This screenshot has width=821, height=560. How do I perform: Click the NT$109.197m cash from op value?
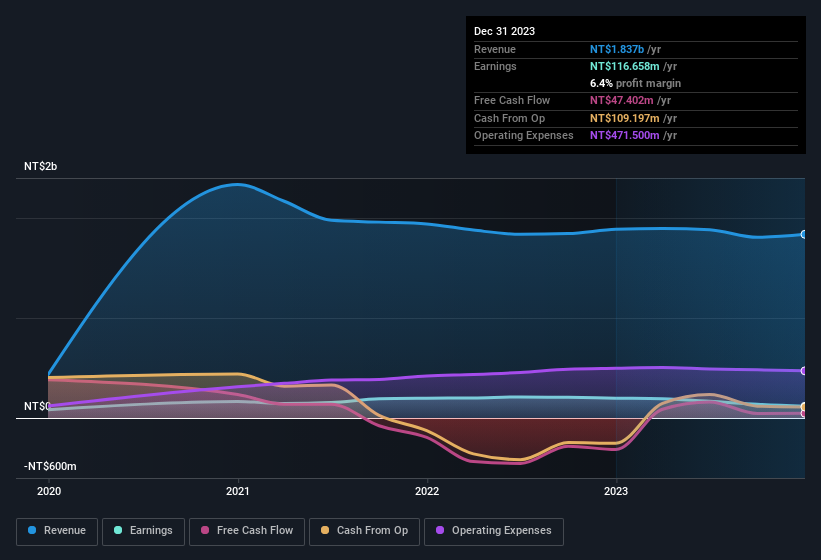pos(625,118)
